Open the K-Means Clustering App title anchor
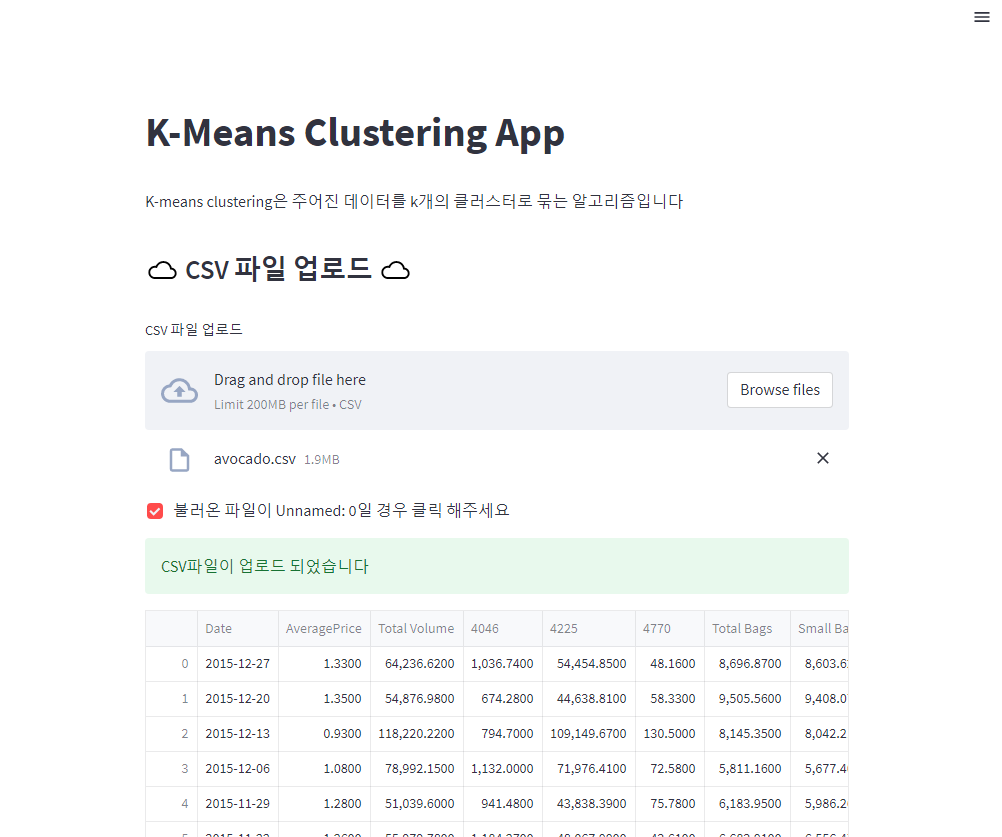Screen dimensions: 1002x837 click(x=355, y=132)
